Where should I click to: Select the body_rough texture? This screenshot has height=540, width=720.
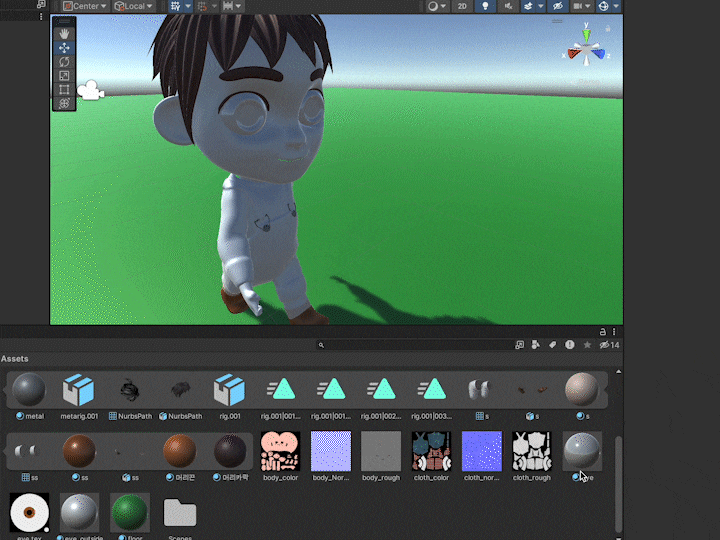tap(381, 456)
